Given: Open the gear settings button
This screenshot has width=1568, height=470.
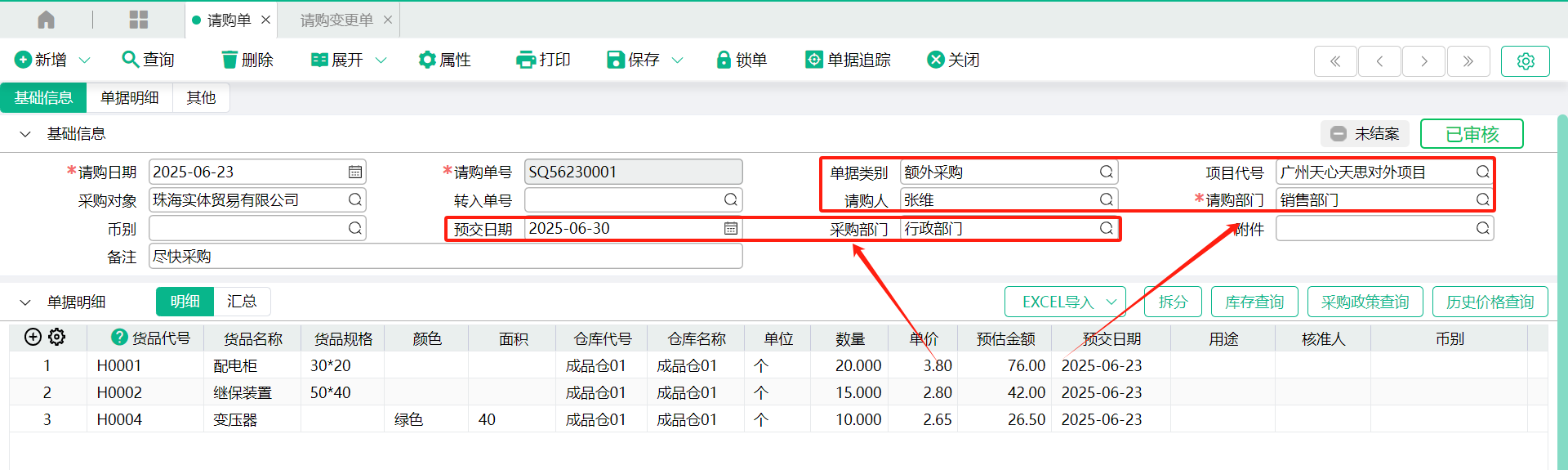Looking at the screenshot, I should pos(1525,61).
